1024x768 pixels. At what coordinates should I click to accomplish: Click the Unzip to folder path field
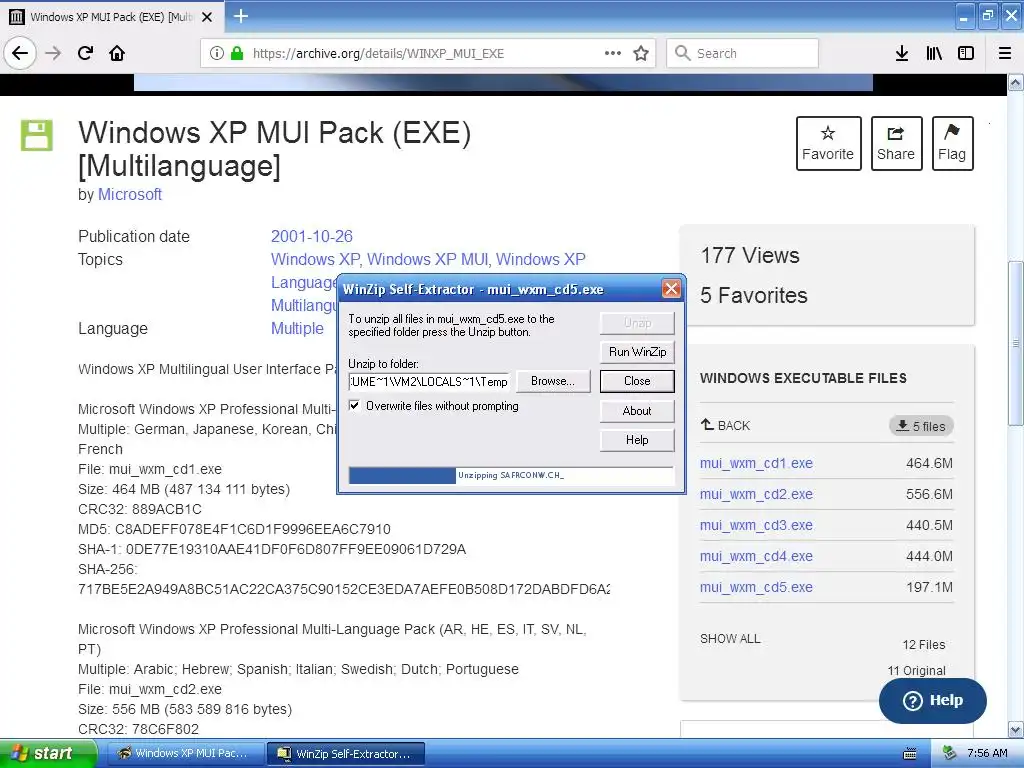tap(428, 381)
